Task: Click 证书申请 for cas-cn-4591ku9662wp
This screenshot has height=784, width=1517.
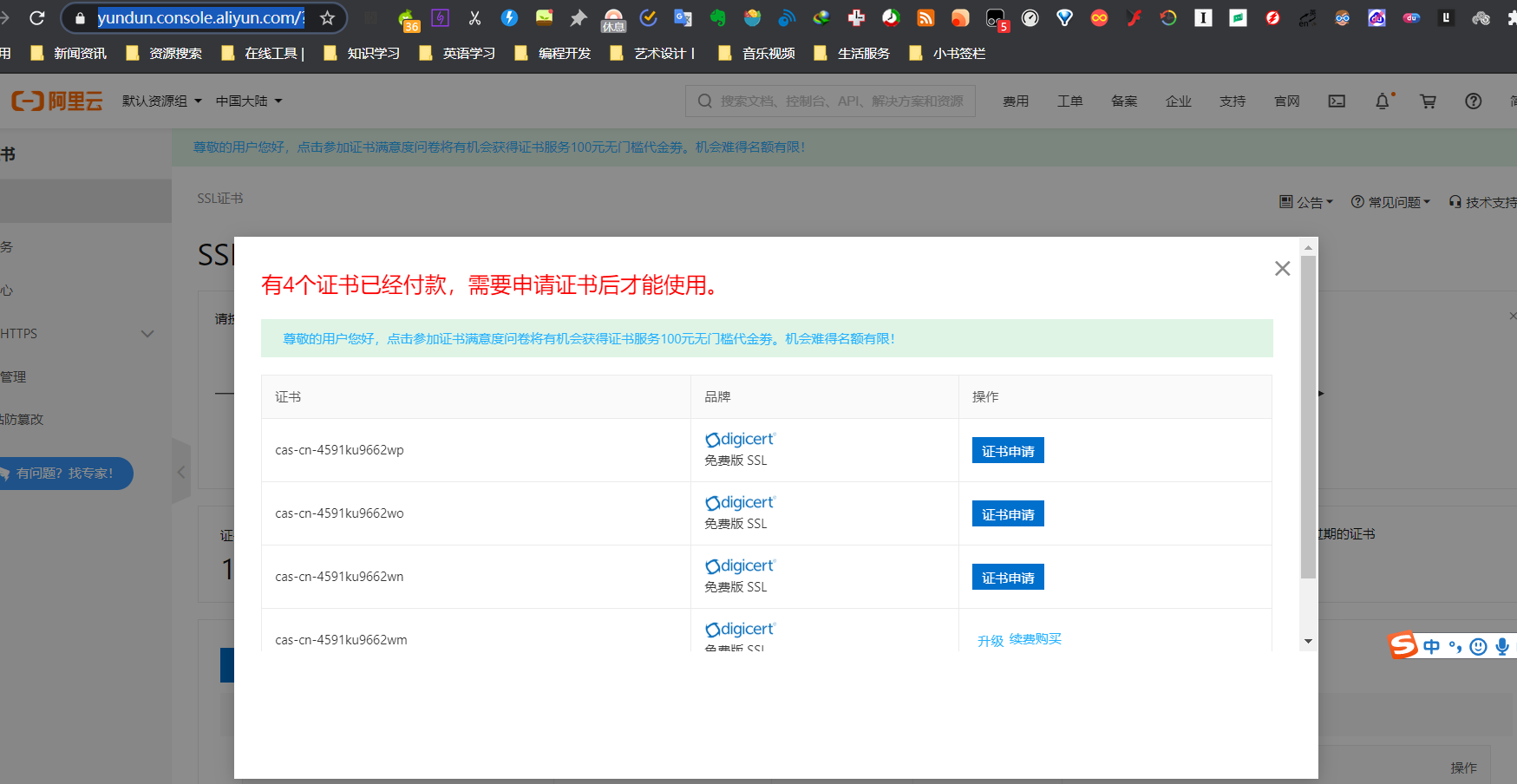Action: coord(1007,449)
